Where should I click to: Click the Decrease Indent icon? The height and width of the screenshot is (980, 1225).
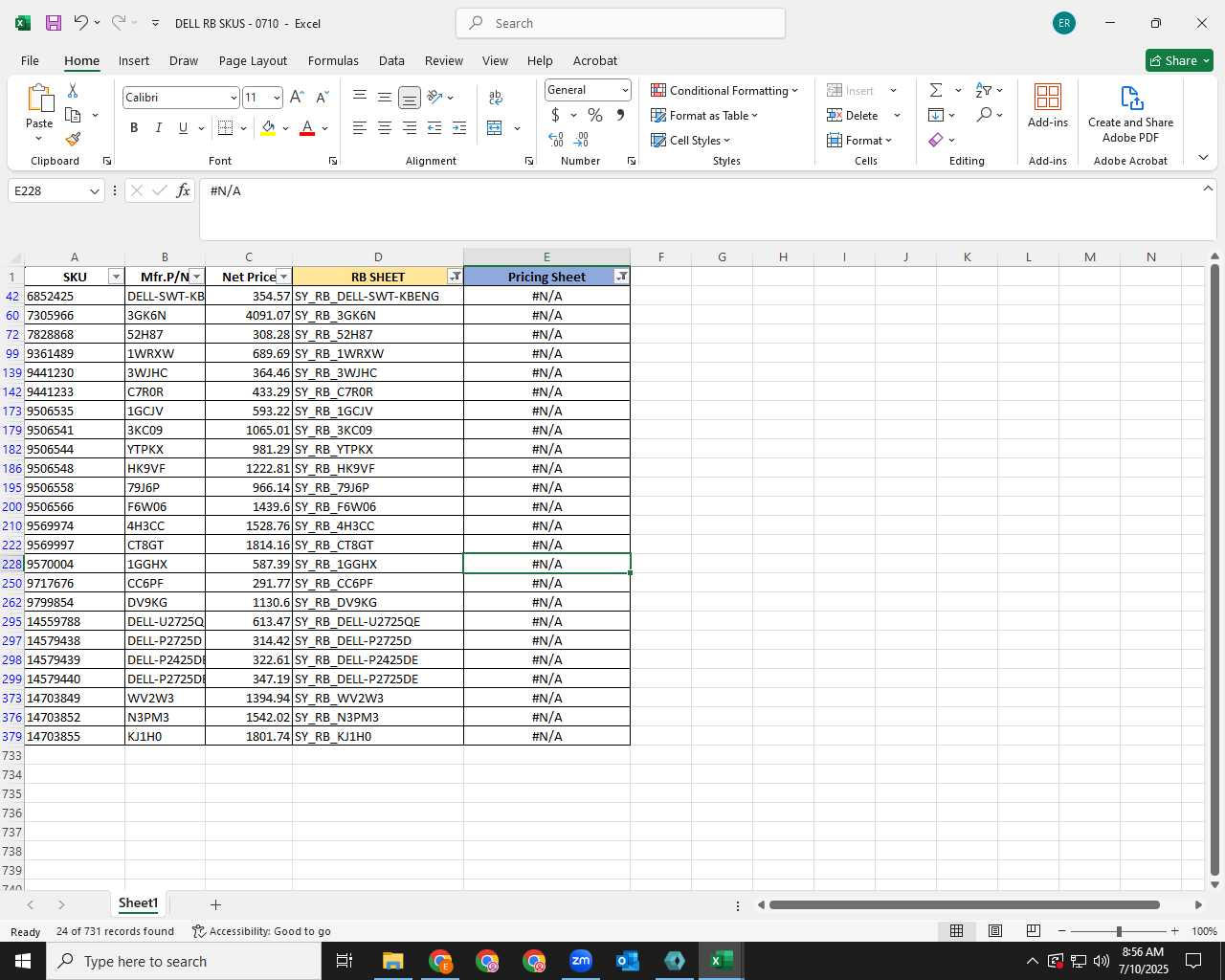(434, 128)
